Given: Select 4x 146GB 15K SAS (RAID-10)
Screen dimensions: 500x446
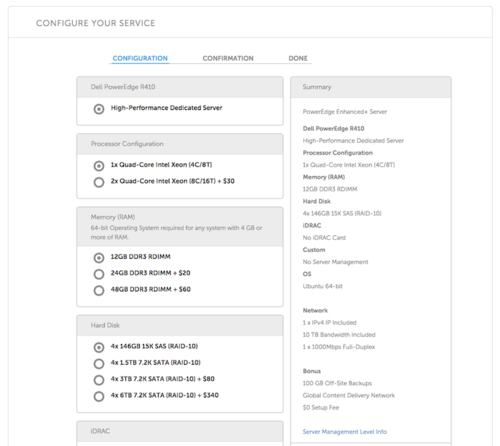Looking at the screenshot, I should tap(99, 347).
